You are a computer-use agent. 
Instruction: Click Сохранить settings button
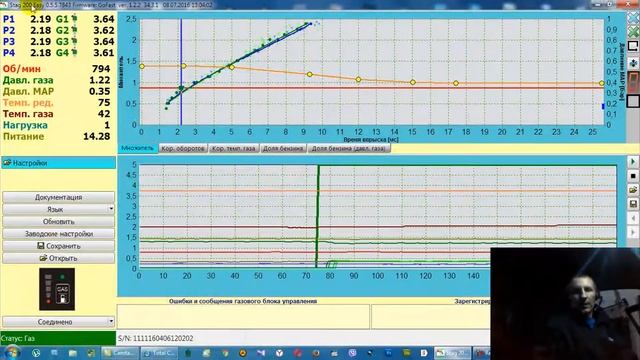tap(58, 246)
